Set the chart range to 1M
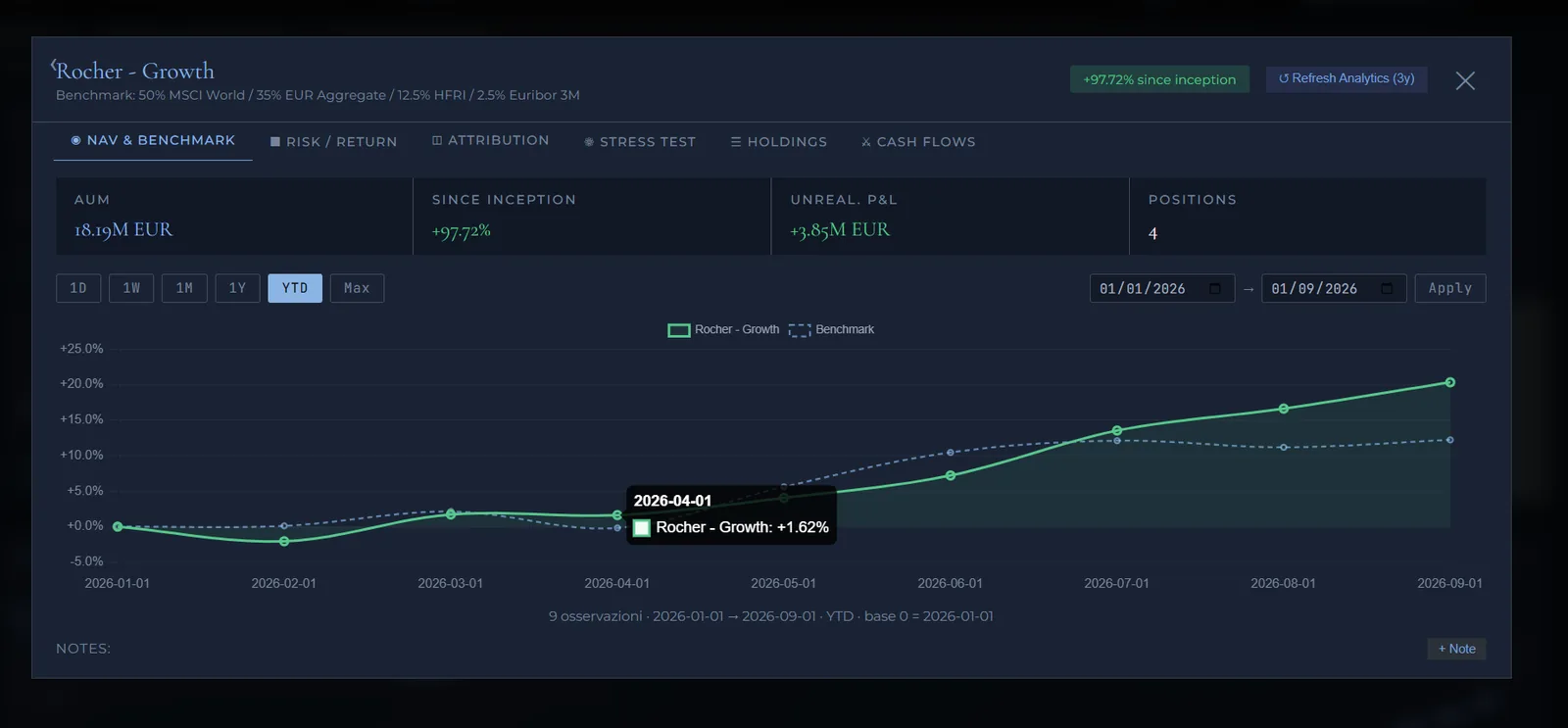The width and height of the screenshot is (1568, 728). tap(184, 288)
